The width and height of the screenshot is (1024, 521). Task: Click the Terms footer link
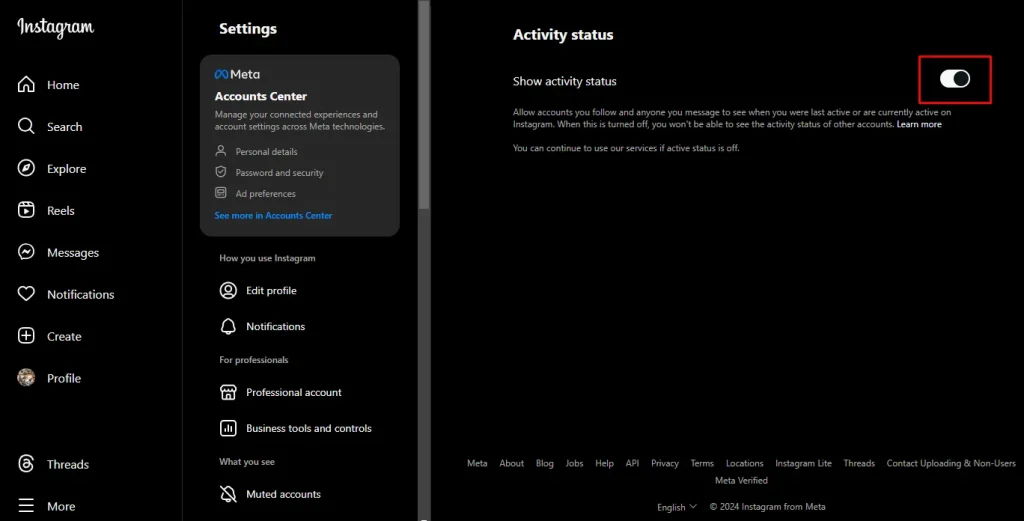[x=702, y=463]
